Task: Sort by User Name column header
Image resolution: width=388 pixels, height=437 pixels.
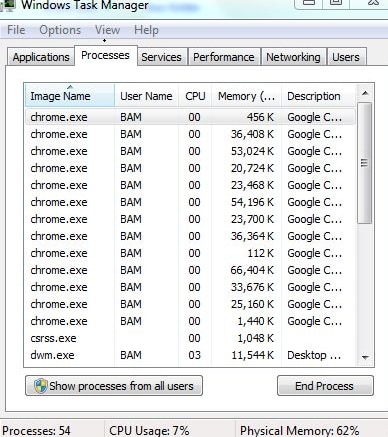Action: pos(146,96)
